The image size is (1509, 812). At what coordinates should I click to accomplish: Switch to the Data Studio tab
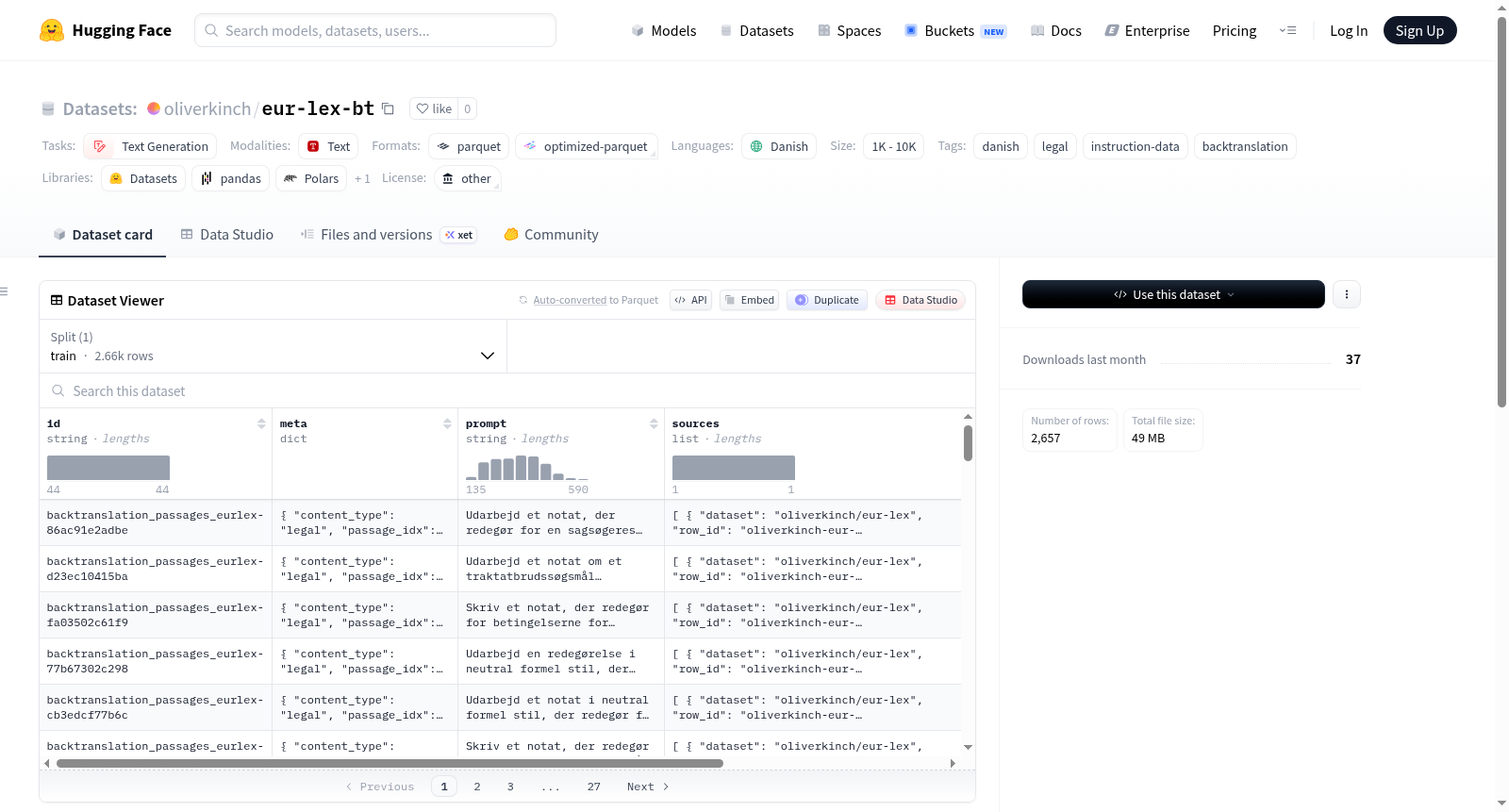(x=226, y=235)
